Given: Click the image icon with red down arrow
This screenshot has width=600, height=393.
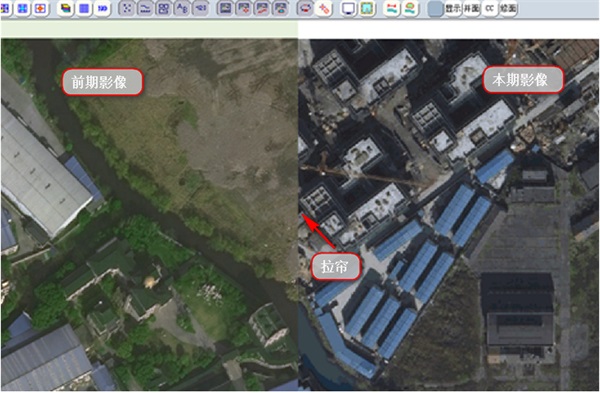Looking at the screenshot, I should tap(243, 8).
